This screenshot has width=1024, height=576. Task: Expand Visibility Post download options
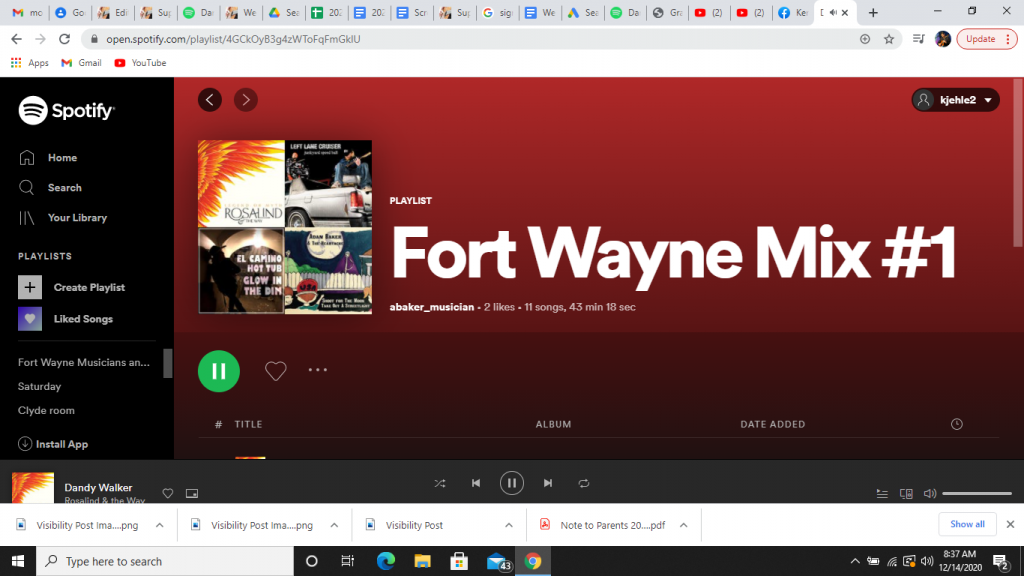[x=509, y=525]
